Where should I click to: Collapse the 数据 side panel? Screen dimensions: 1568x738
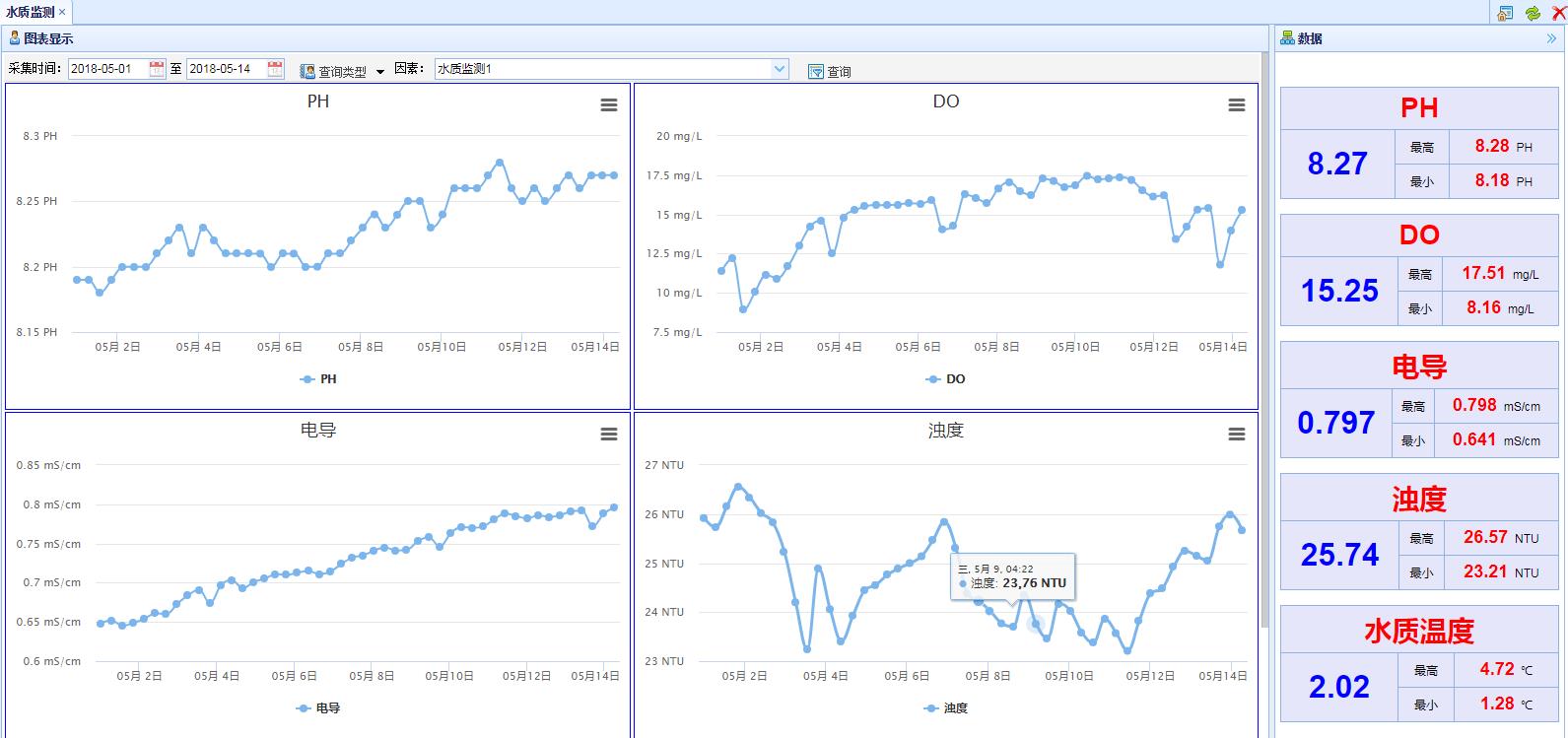click(1551, 38)
